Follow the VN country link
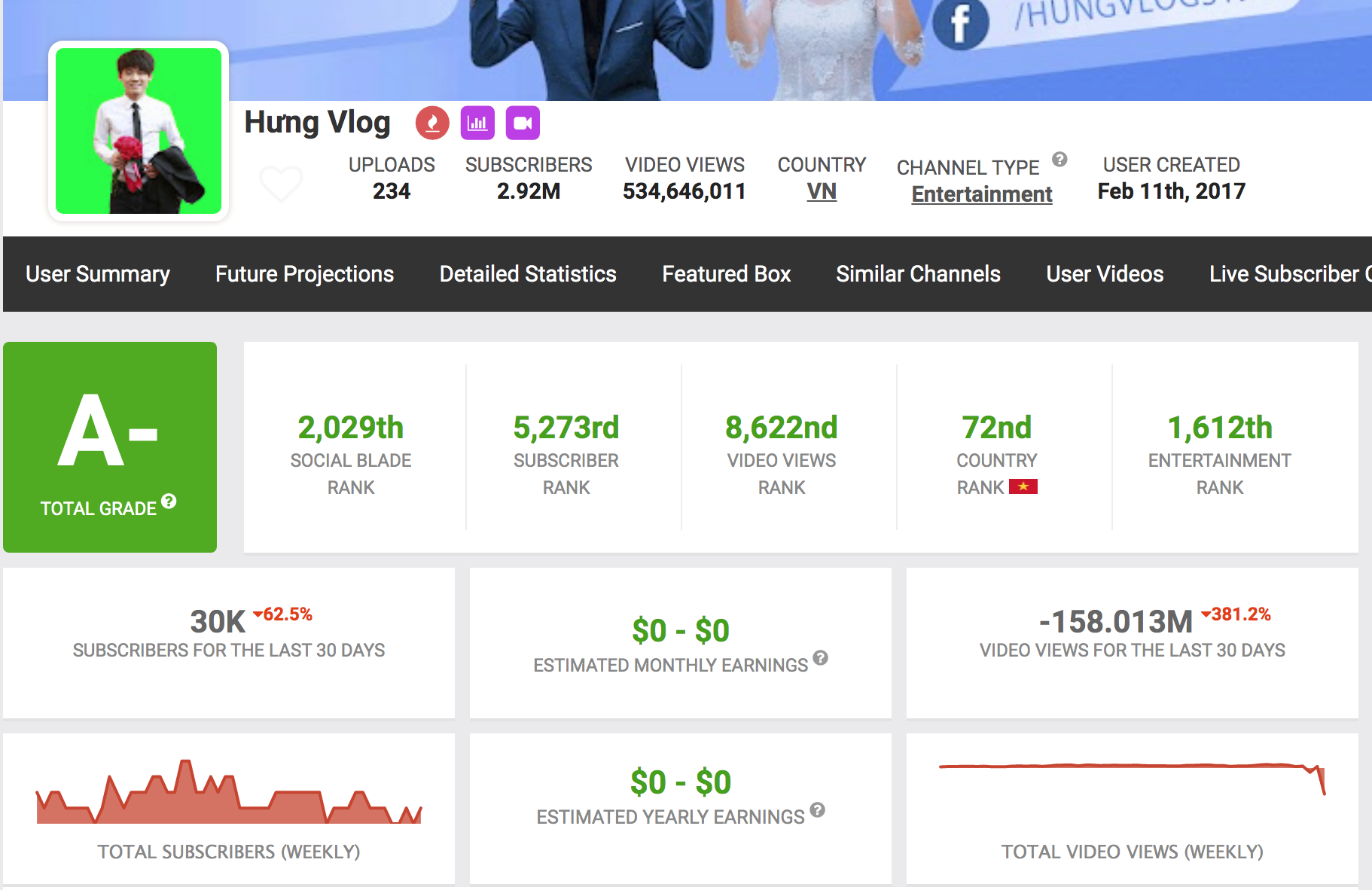 click(822, 191)
